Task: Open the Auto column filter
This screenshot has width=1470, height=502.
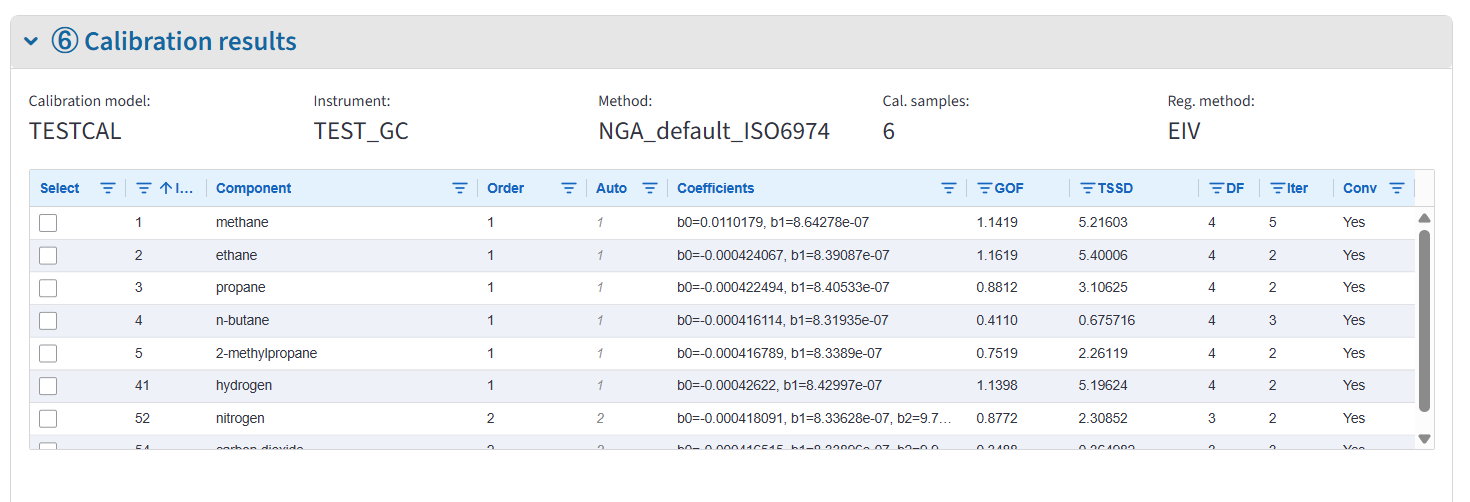Action: pos(650,188)
